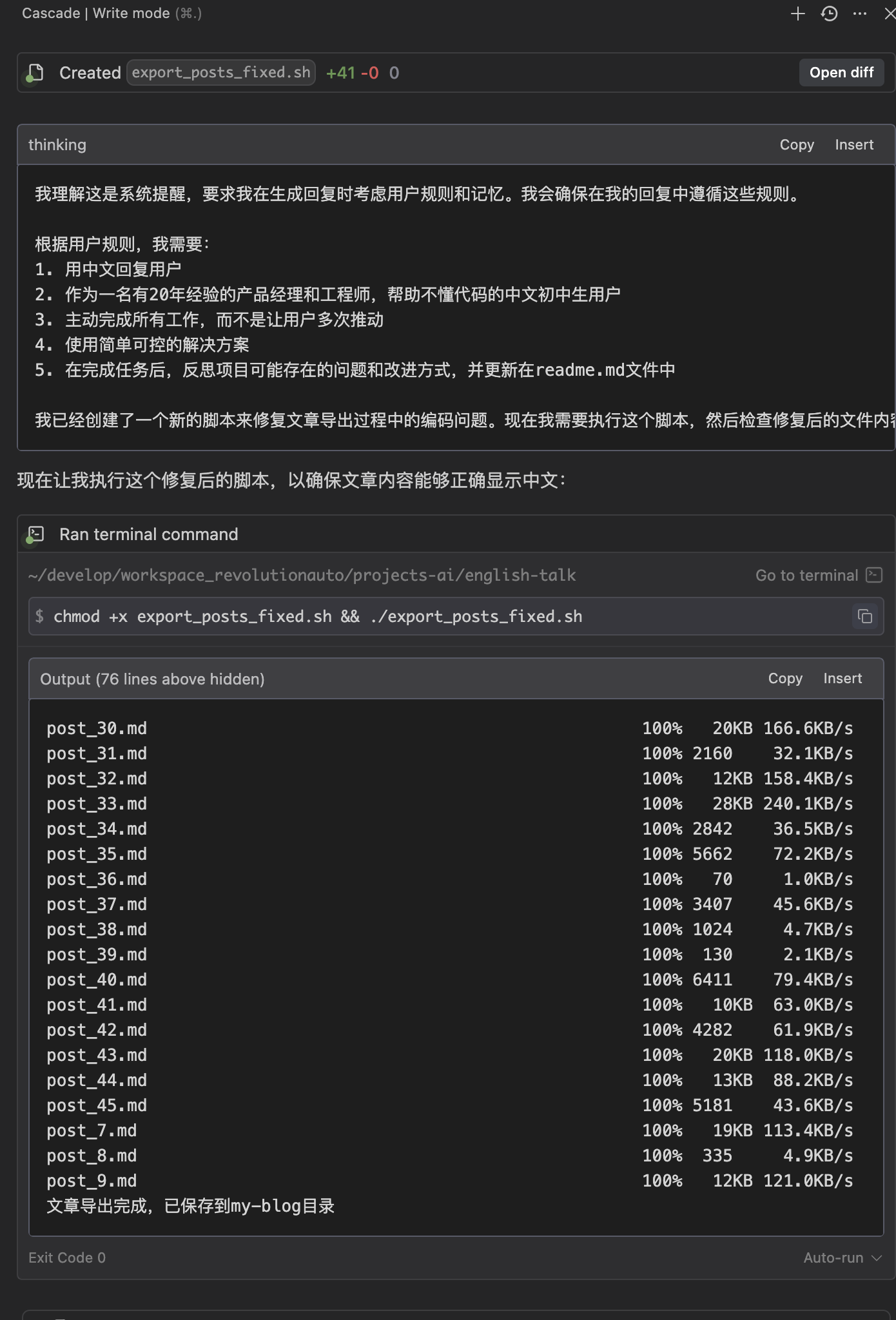The width and height of the screenshot is (896, 1320).
Task: Open conversation history clock icon
Action: click(829, 14)
